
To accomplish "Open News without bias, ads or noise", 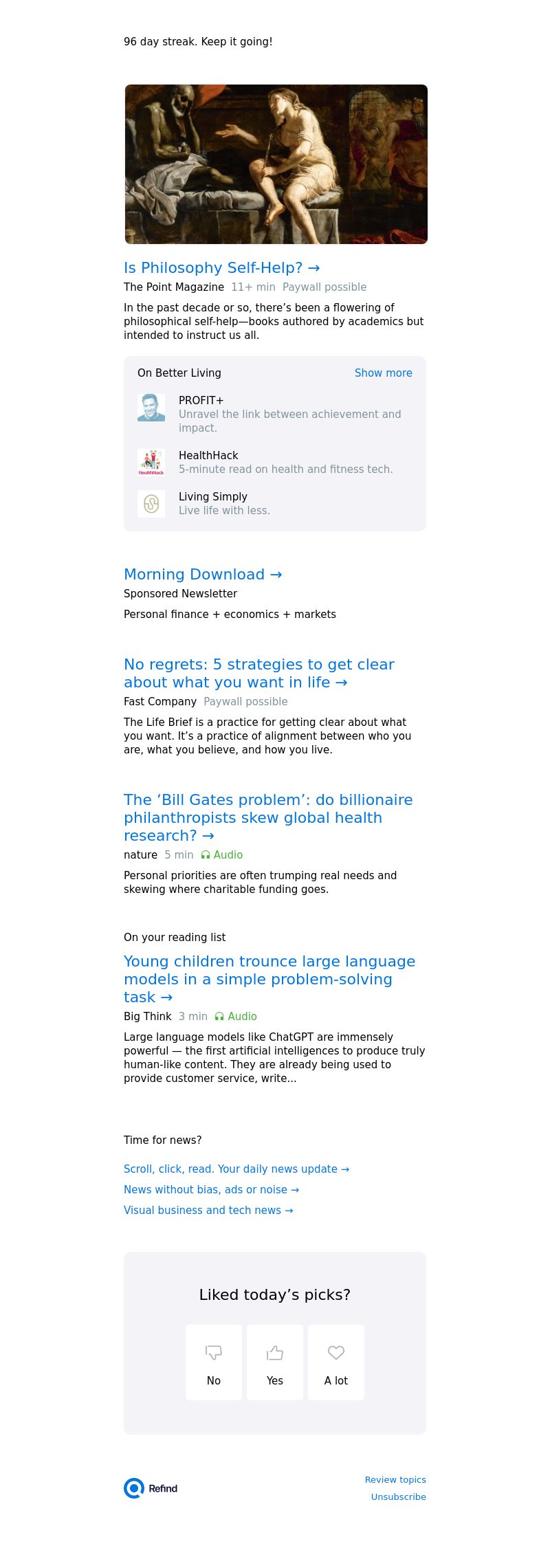I will pos(211,1190).
